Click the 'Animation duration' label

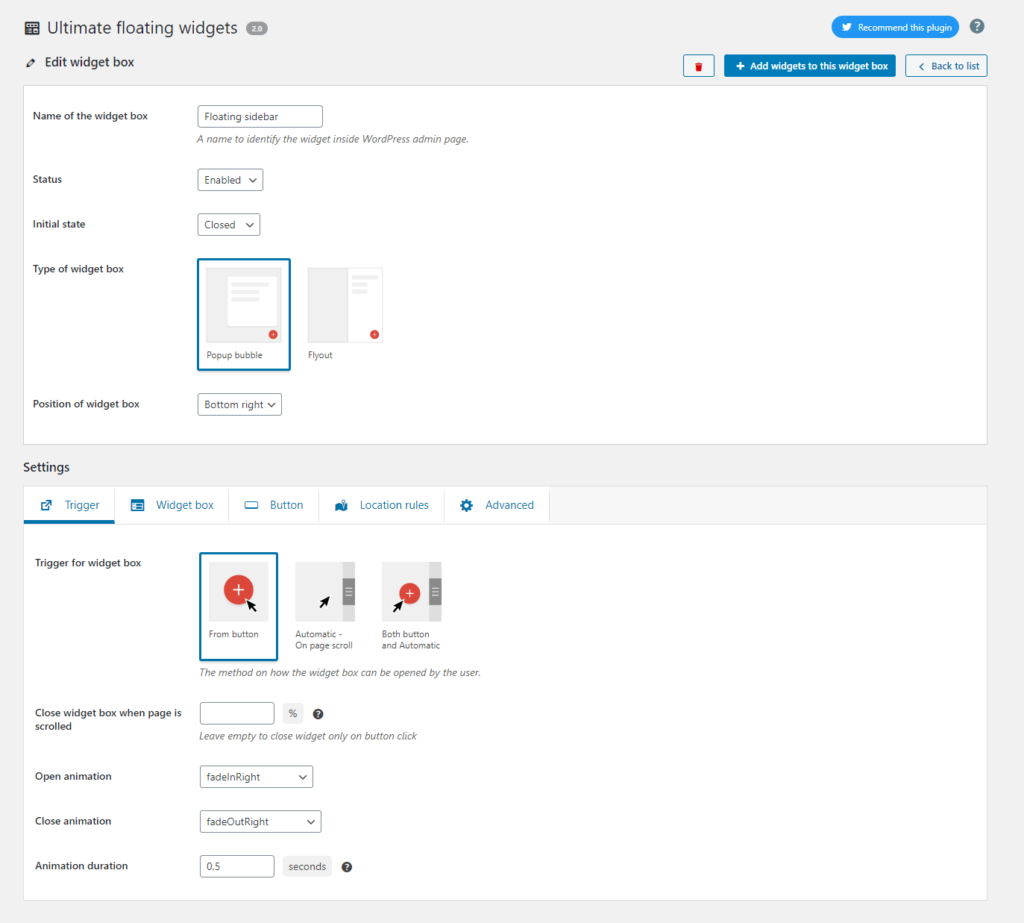click(82, 866)
